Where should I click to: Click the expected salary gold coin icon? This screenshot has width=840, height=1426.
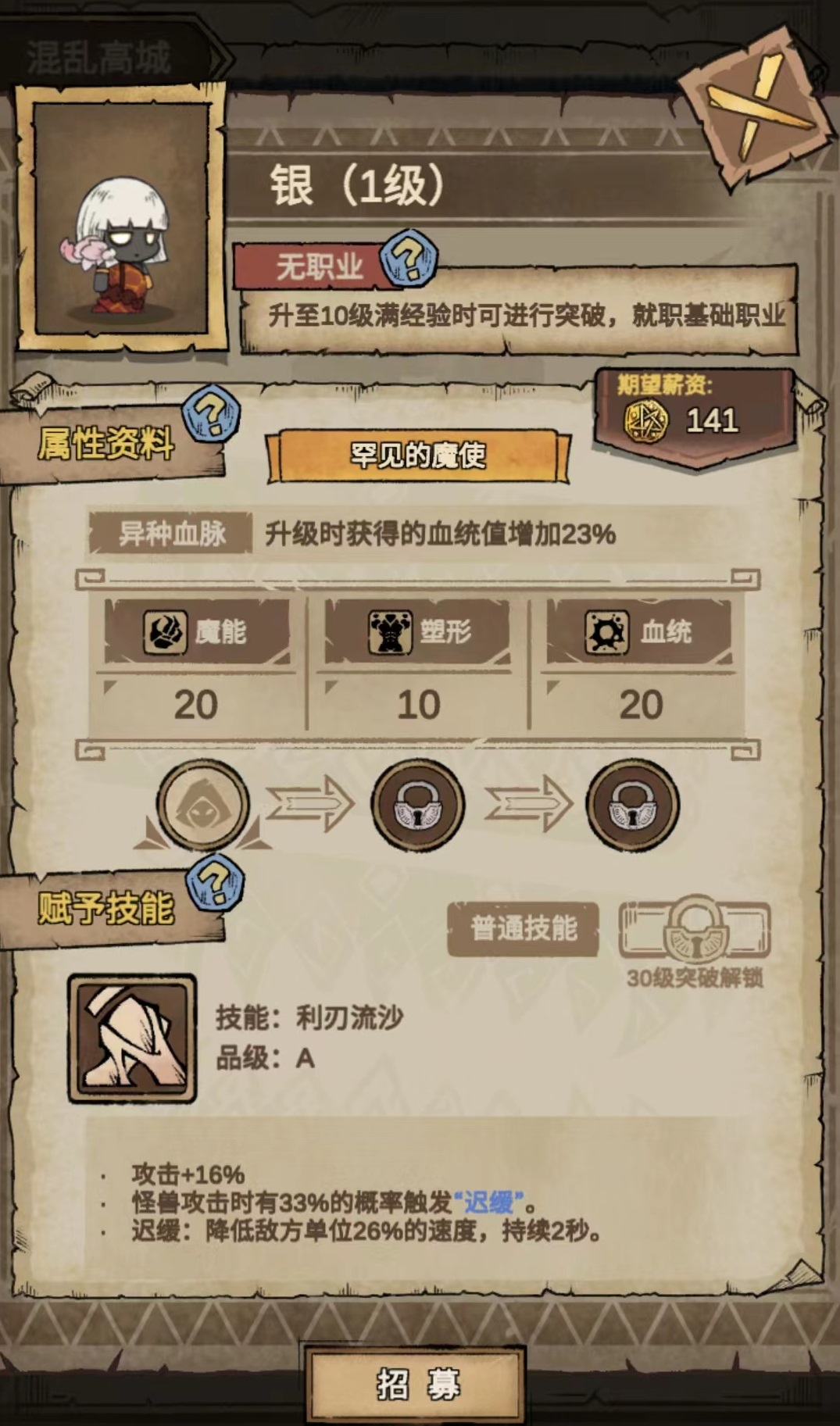coord(646,421)
